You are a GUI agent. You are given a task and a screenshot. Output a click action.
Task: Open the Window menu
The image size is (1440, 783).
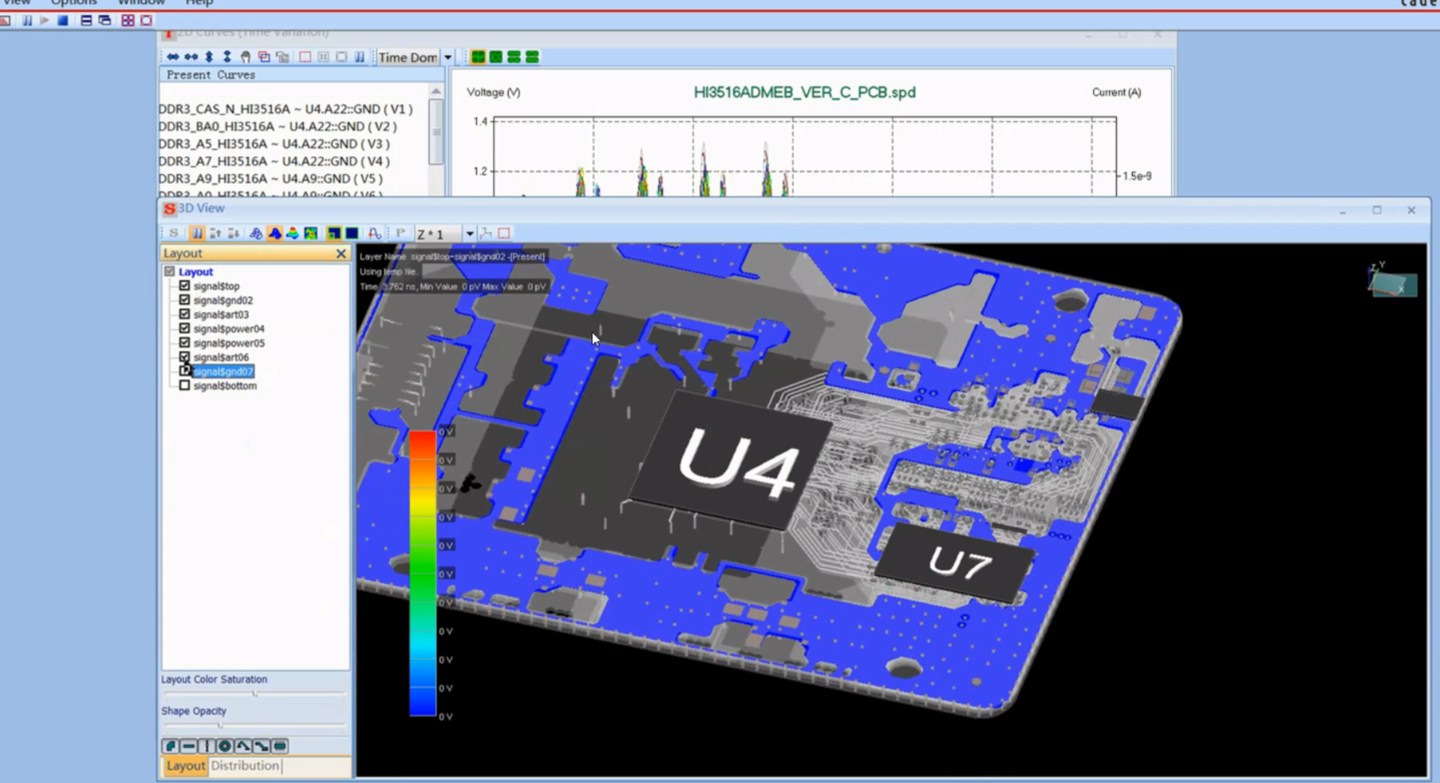(141, 3)
